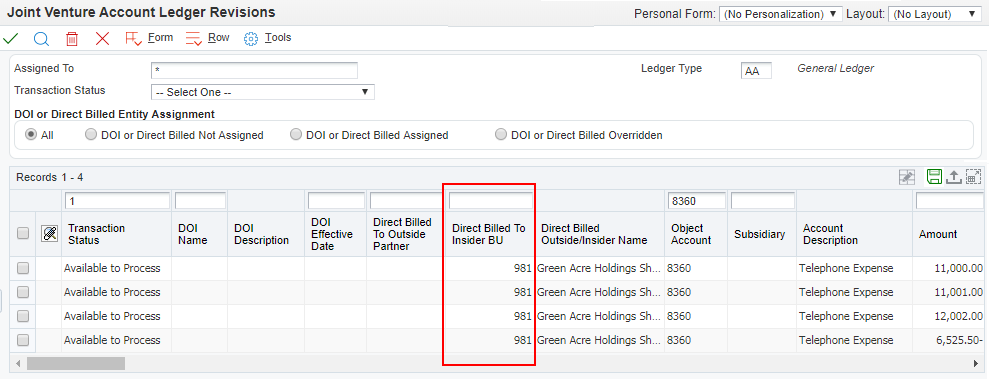Check the select-all header checkbox
989x379 pixels.
click(23, 234)
